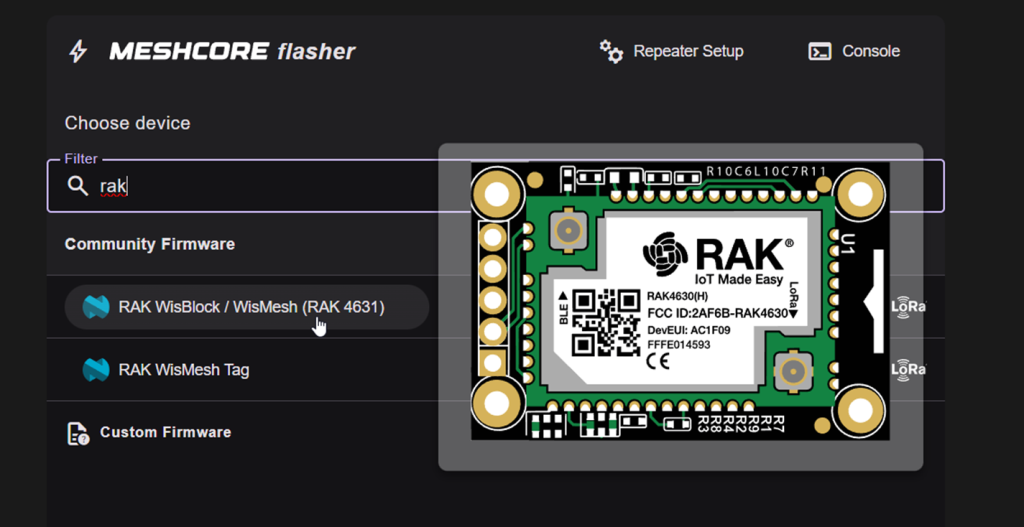The width and height of the screenshot is (1024, 527).
Task: Click the Custom Firmware file icon
Action: (x=77, y=433)
